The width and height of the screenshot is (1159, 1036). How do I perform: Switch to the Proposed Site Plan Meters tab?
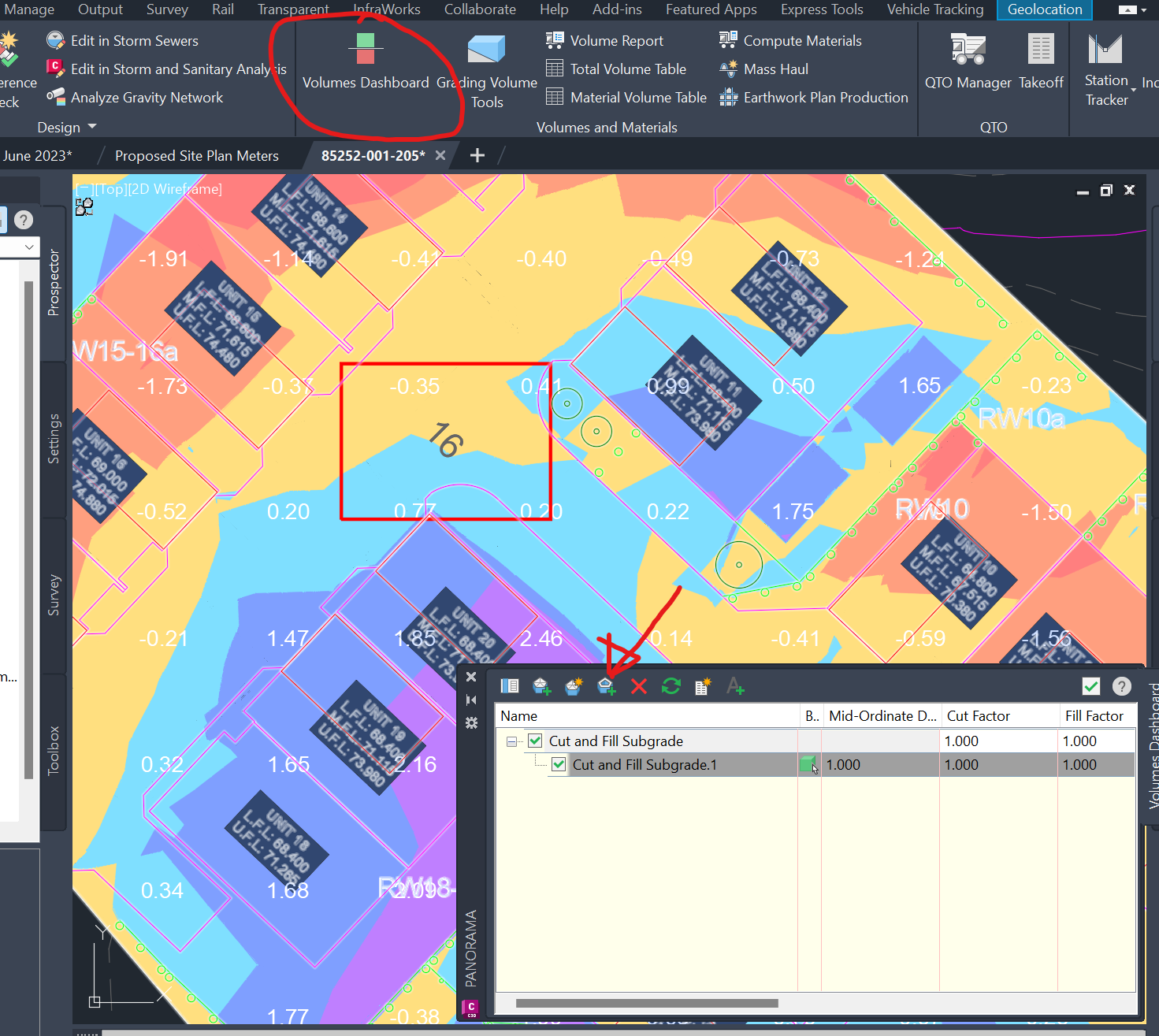click(x=196, y=155)
